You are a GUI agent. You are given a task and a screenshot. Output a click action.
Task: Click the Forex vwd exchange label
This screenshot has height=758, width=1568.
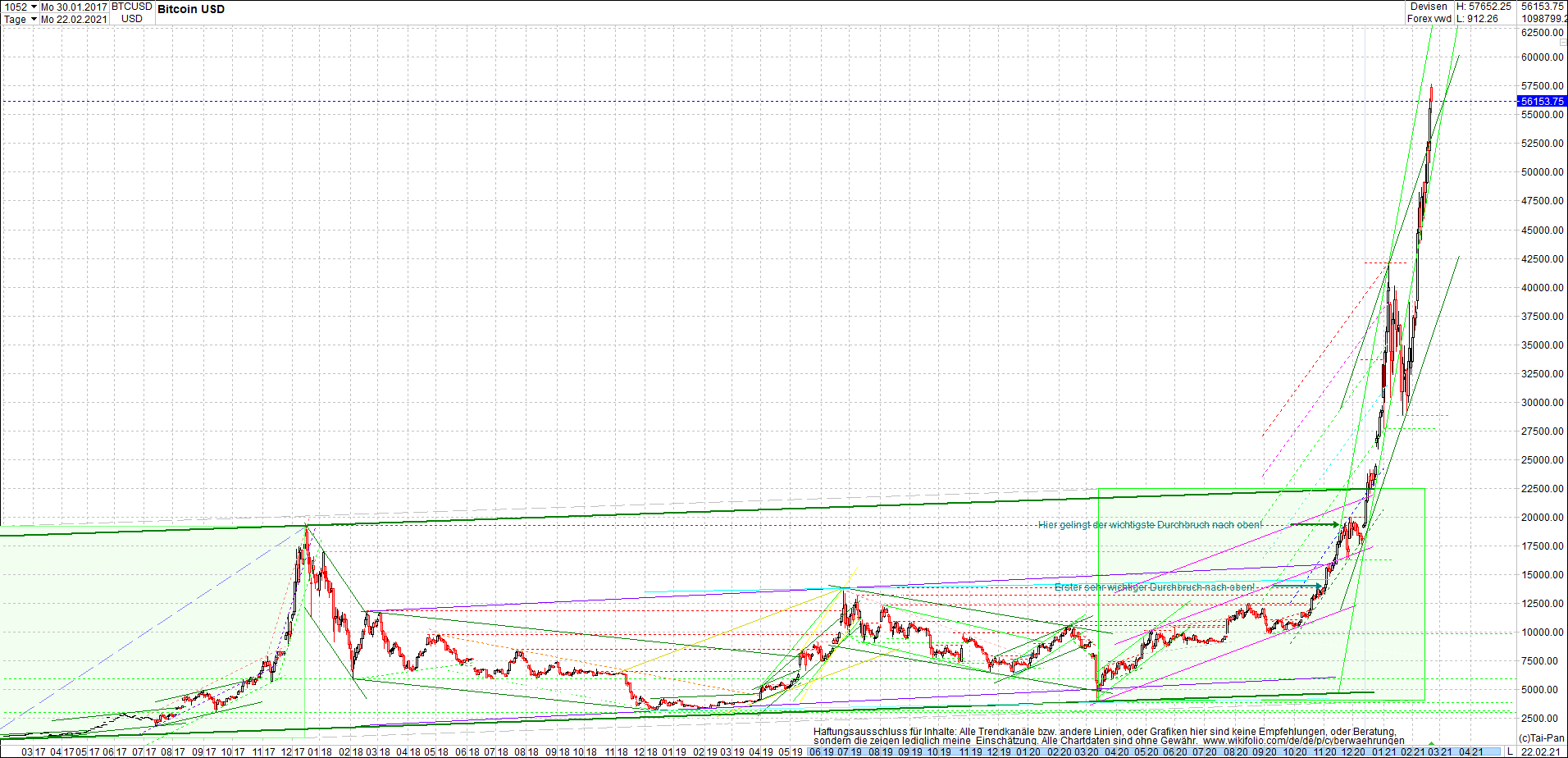click(x=1429, y=19)
